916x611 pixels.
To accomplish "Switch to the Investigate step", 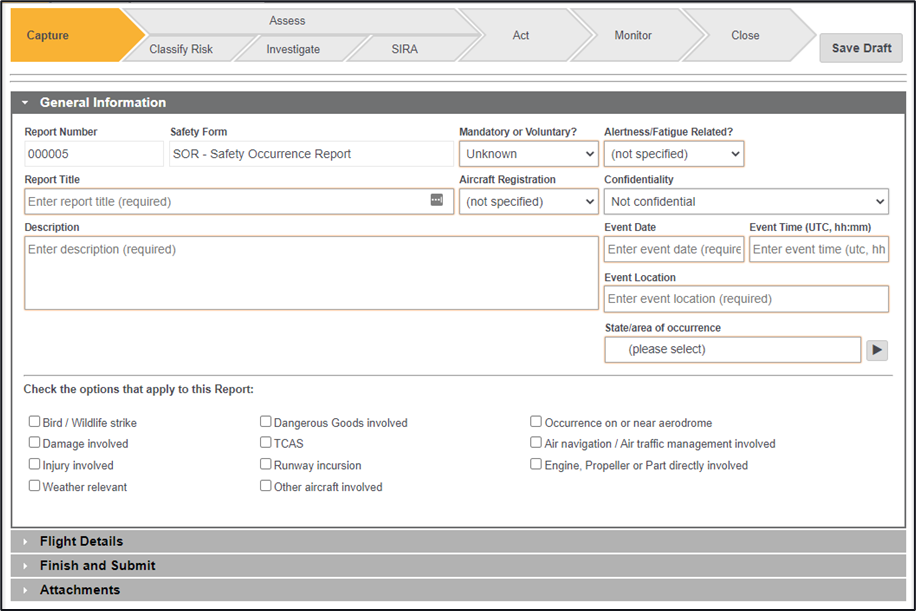I will tap(293, 49).
